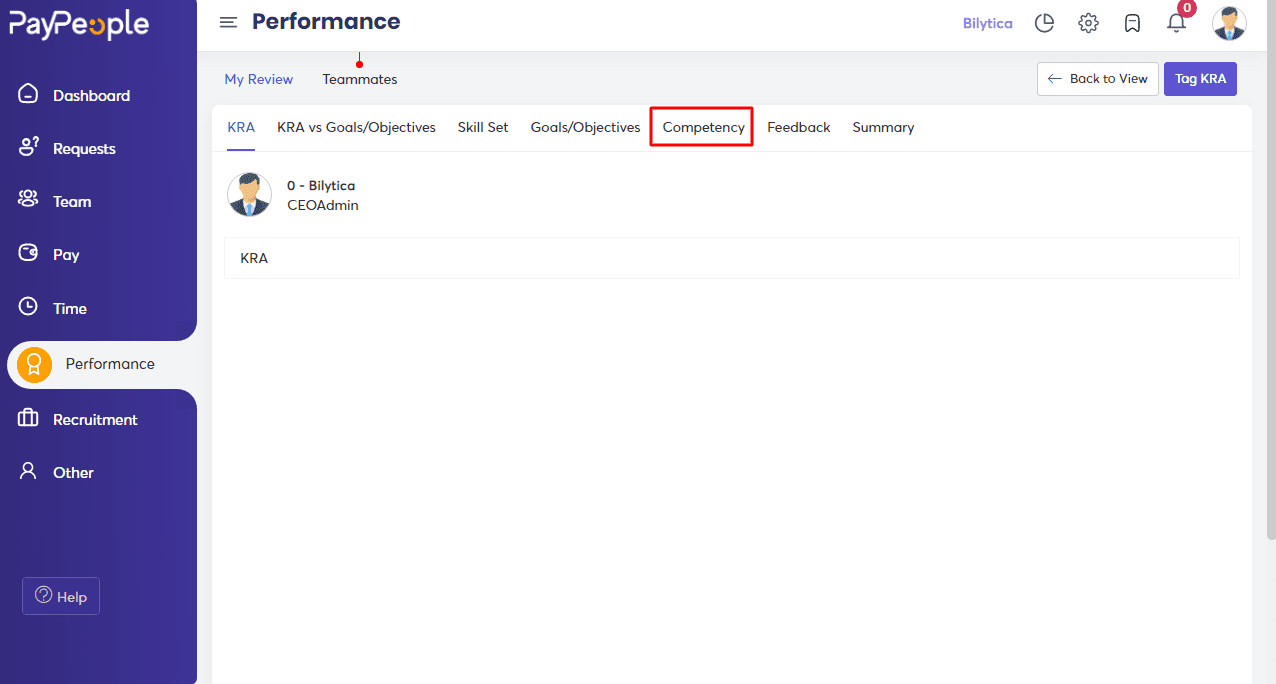Open the Goals/Objectives tab
Image resolution: width=1276 pixels, height=684 pixels.
point(585,128)
